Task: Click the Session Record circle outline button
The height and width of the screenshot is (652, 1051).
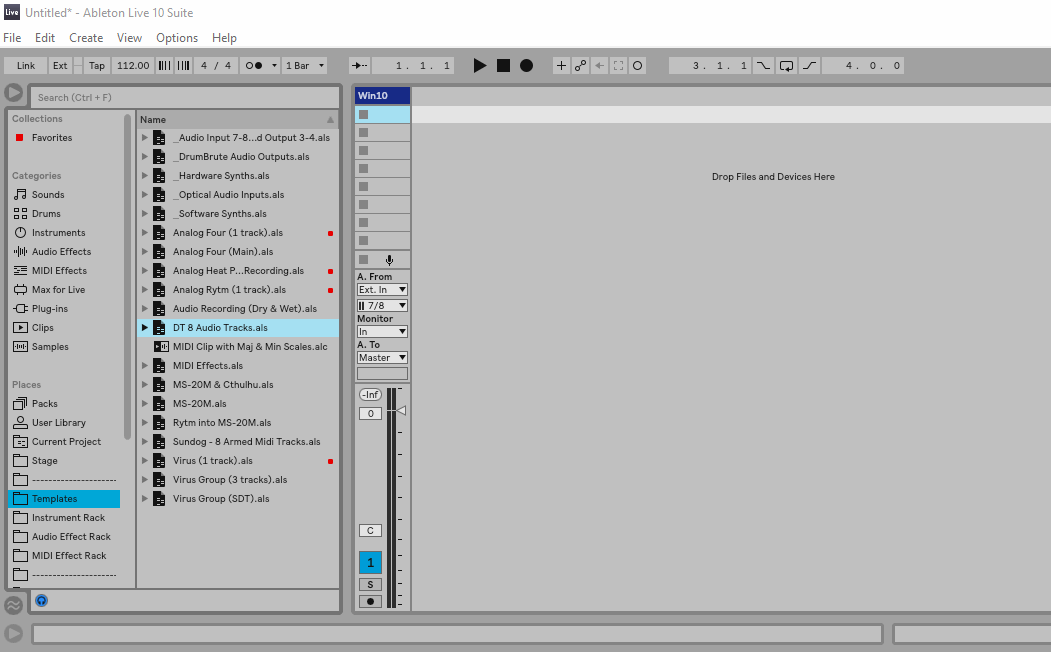Action: point(638,66)
